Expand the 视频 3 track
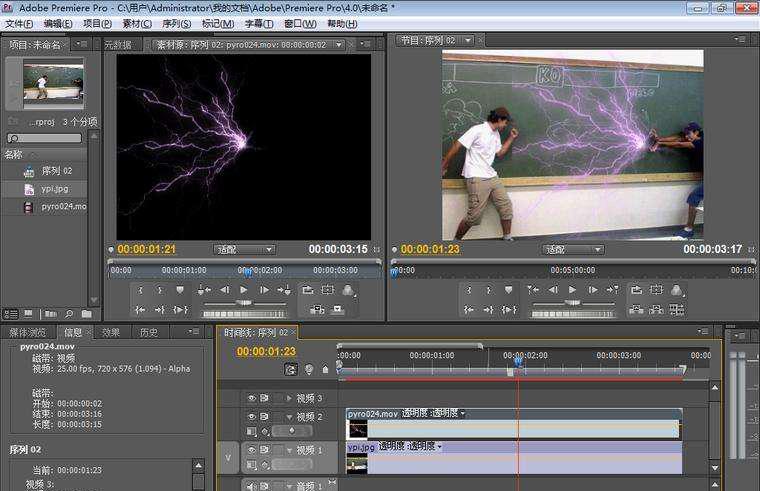The width and height of the screenshot is (760, 491). (290, 398)
